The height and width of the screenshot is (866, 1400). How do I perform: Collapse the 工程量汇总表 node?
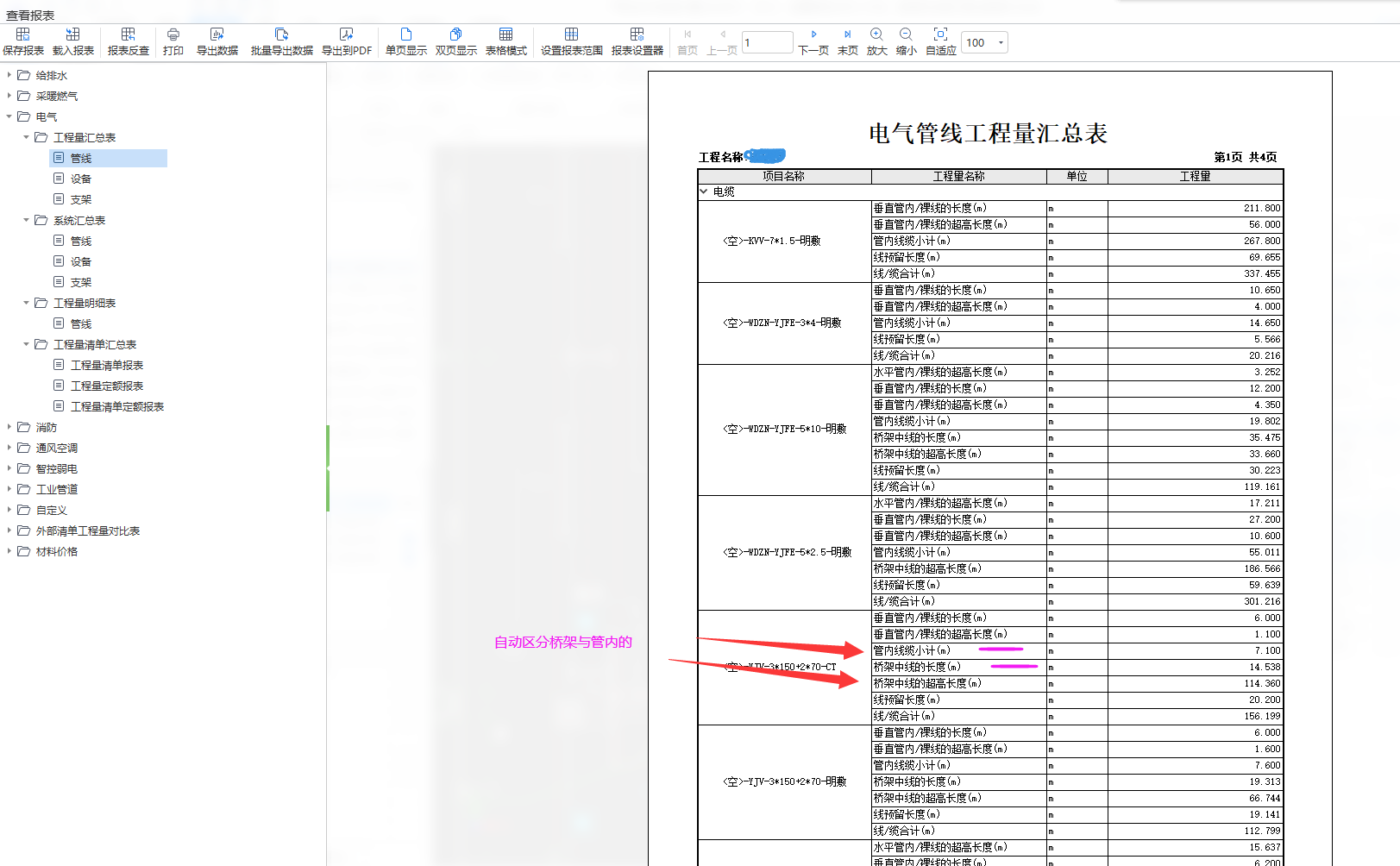(x=27, y=137)
